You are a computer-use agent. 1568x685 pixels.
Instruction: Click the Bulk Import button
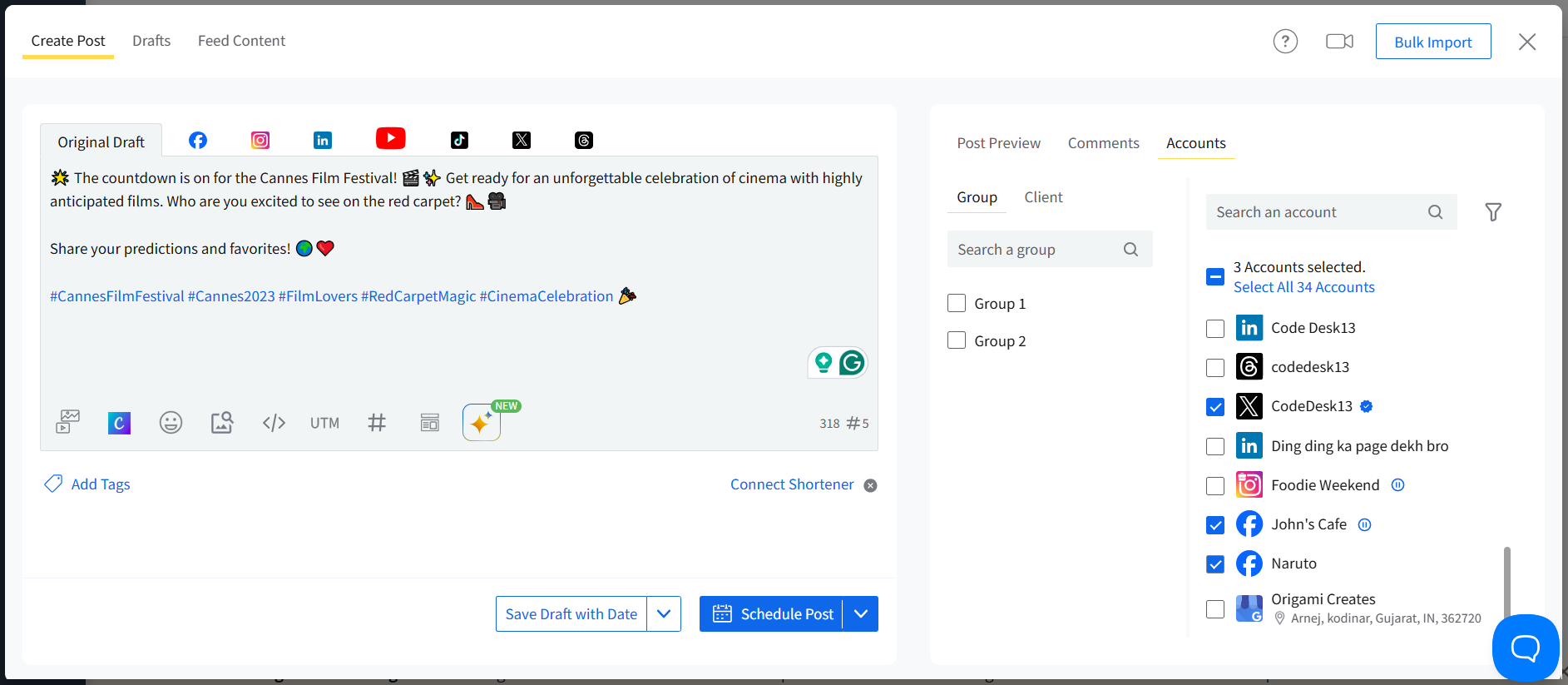pos(1432,42)
